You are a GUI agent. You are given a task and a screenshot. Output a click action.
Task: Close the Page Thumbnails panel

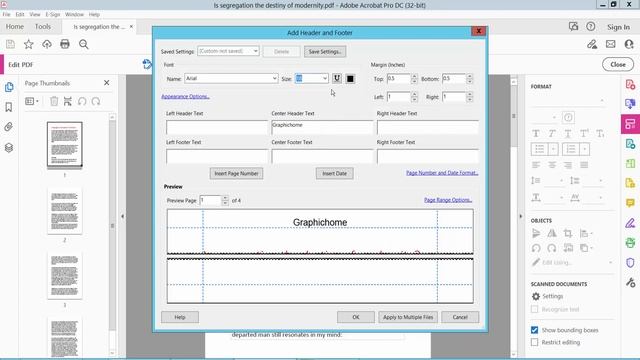coord(107,83)
